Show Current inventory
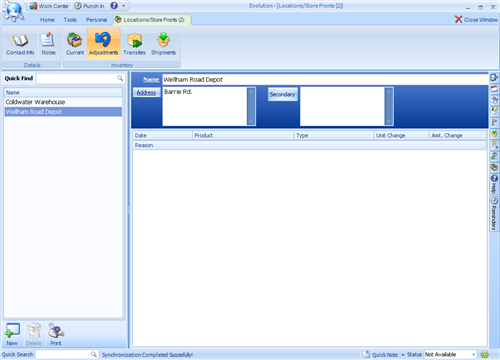Viewport: 500px width, 360px height. [x=75, y=44]
